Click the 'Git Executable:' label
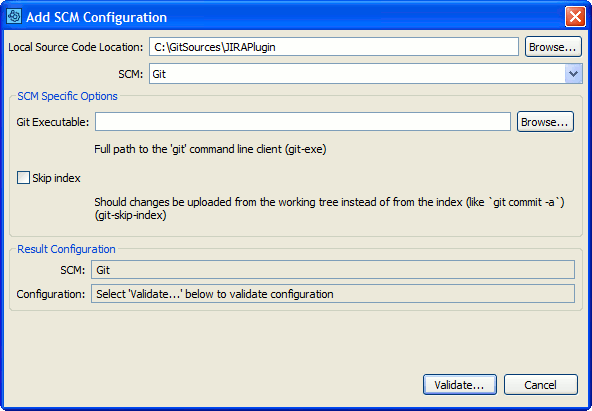Image resolution: width=592 pixels, height=411 pixels. [53, 122]
